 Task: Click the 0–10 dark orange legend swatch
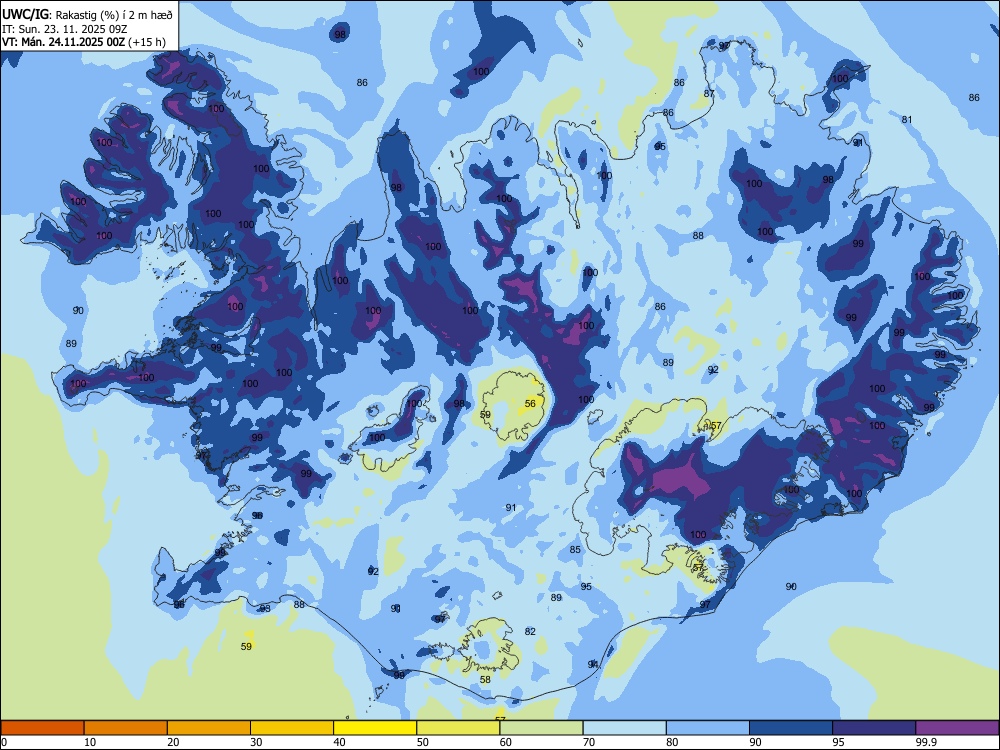pyautogui.click(x=42, y=728)
